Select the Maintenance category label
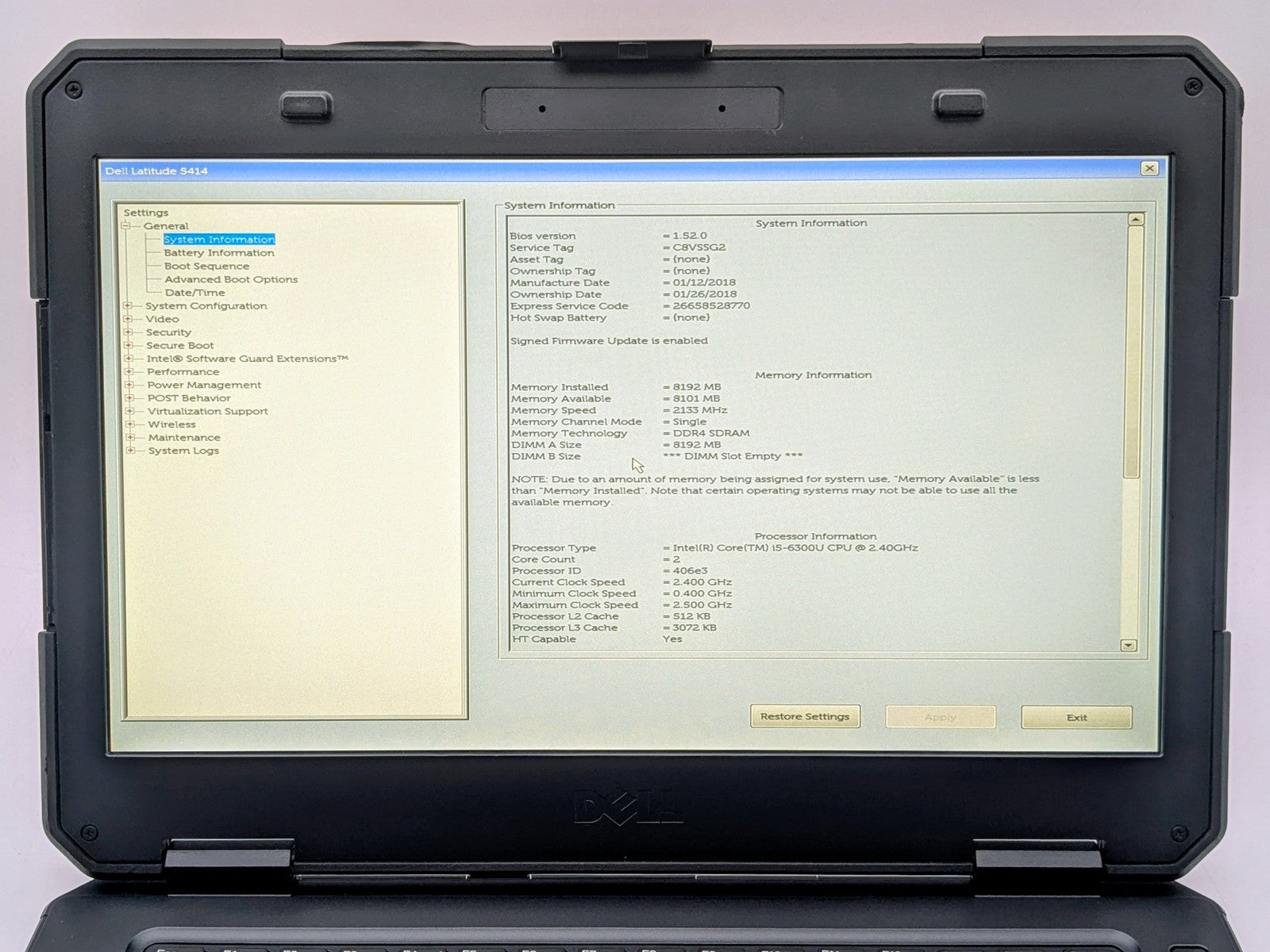 pos(184,438)
